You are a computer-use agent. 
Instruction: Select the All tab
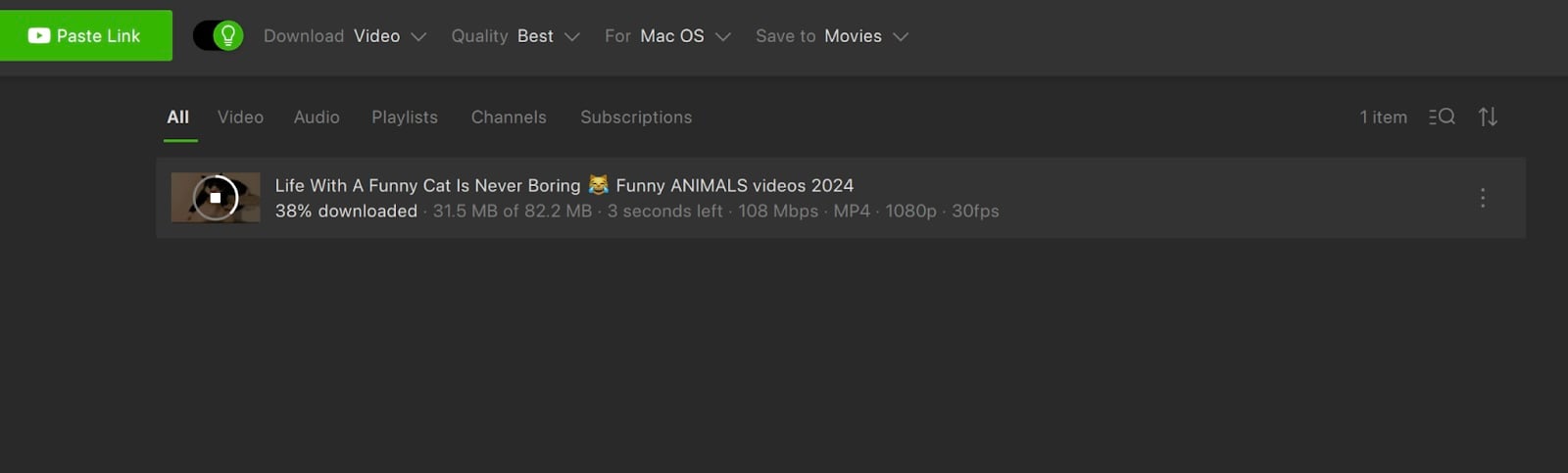(177, 118)
